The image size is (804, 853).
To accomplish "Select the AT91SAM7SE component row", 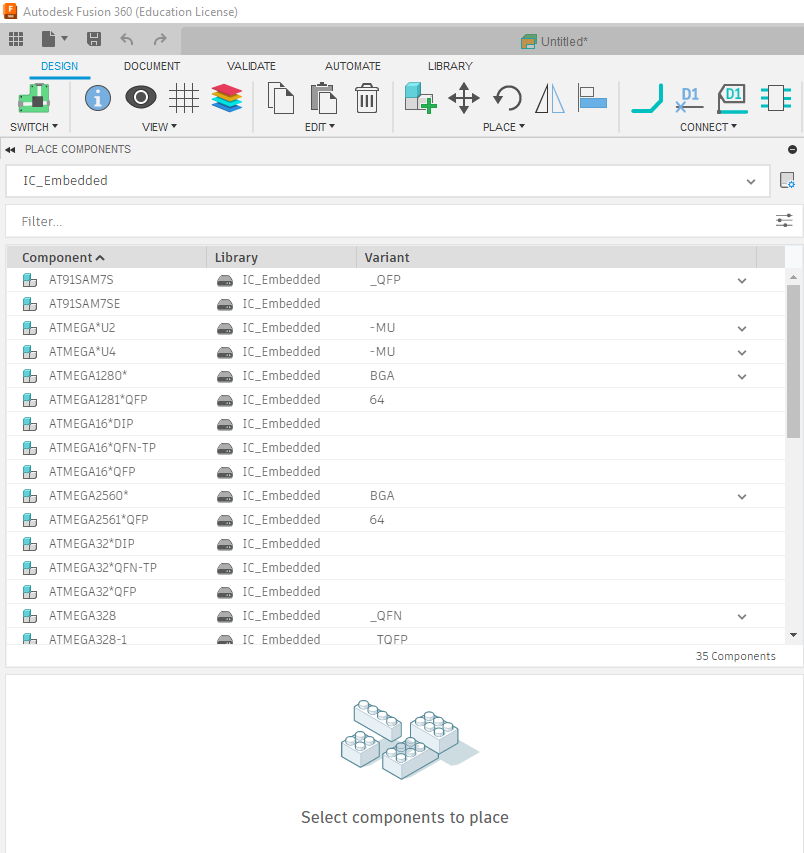I will coord(395,304).
